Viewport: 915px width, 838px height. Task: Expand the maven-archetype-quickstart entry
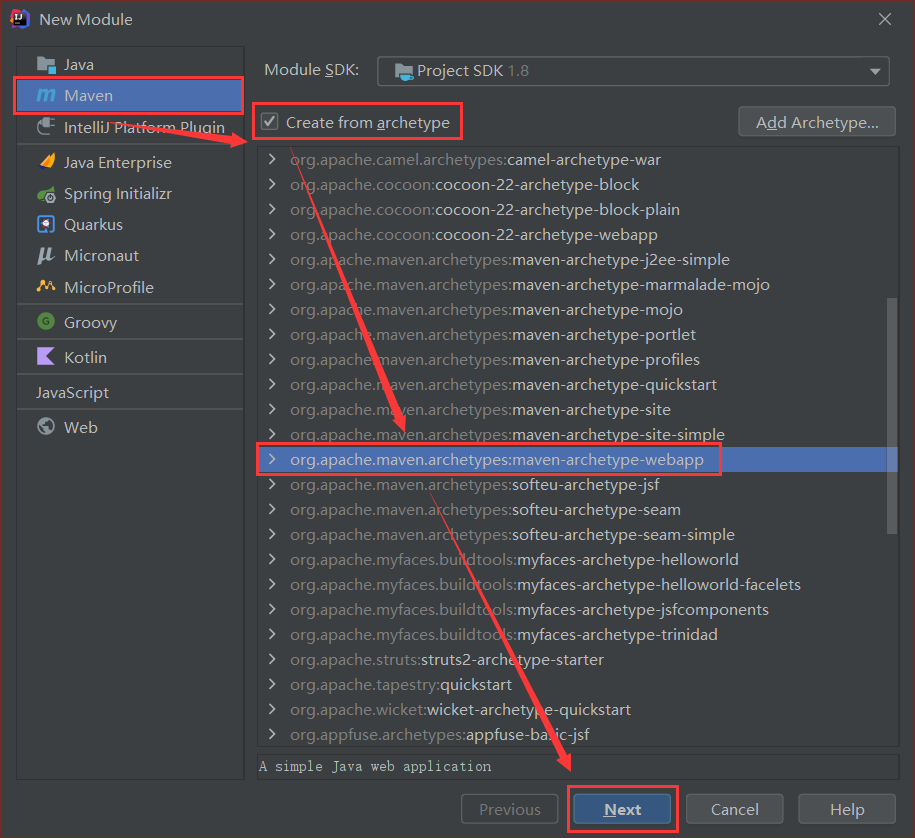pyautogui.click(x=272, y=385)
